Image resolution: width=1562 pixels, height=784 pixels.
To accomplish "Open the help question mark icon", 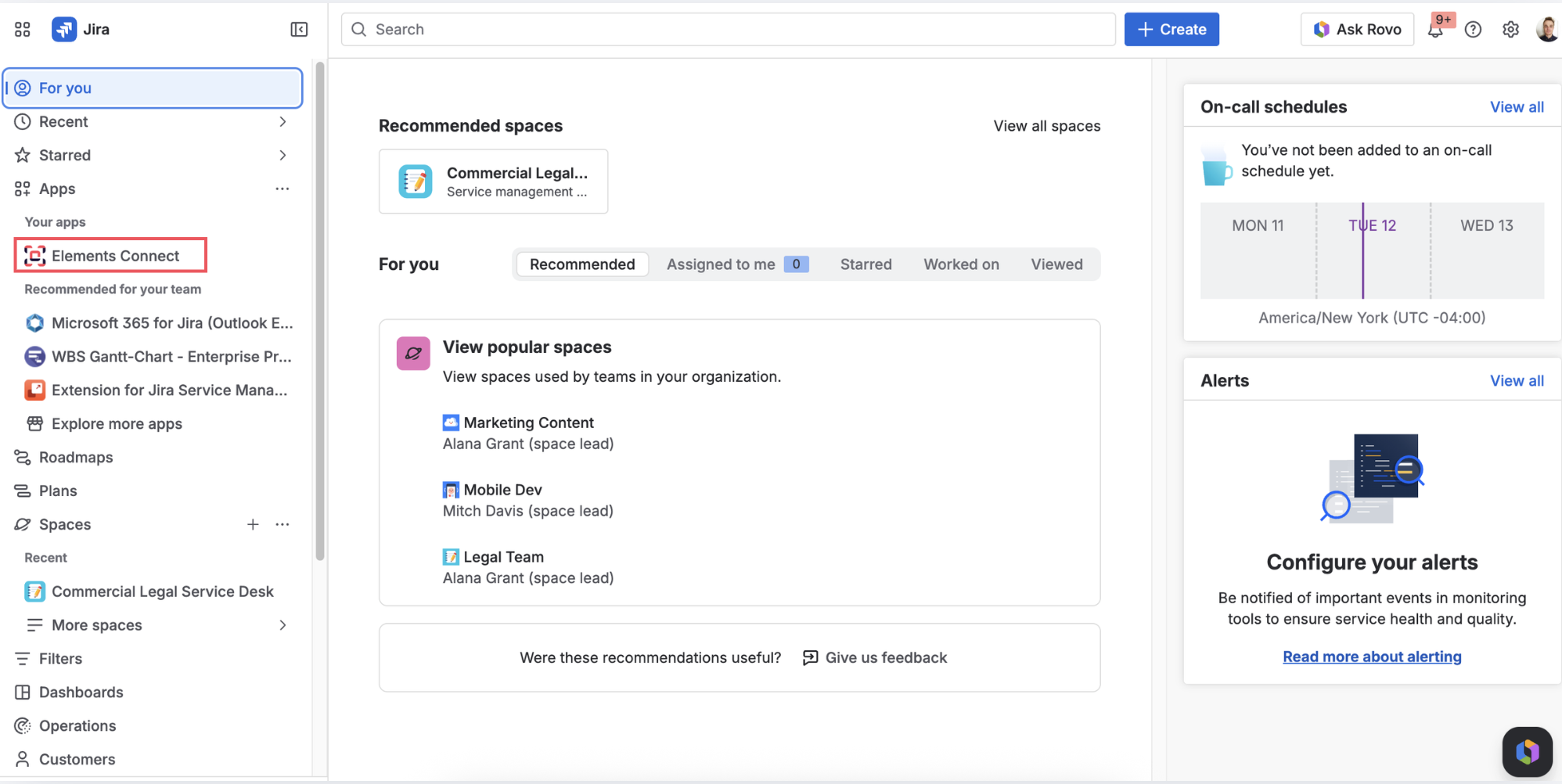I will [1473, 30].
